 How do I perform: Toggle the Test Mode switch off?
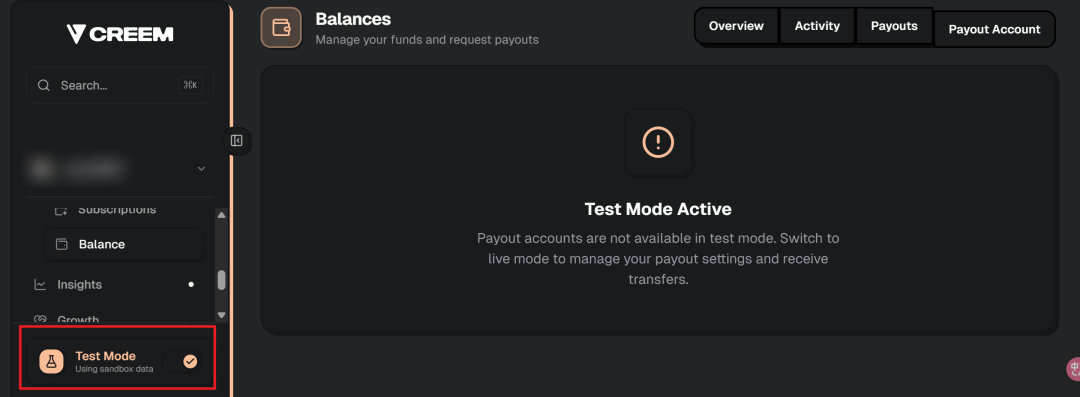click(183, 361)
